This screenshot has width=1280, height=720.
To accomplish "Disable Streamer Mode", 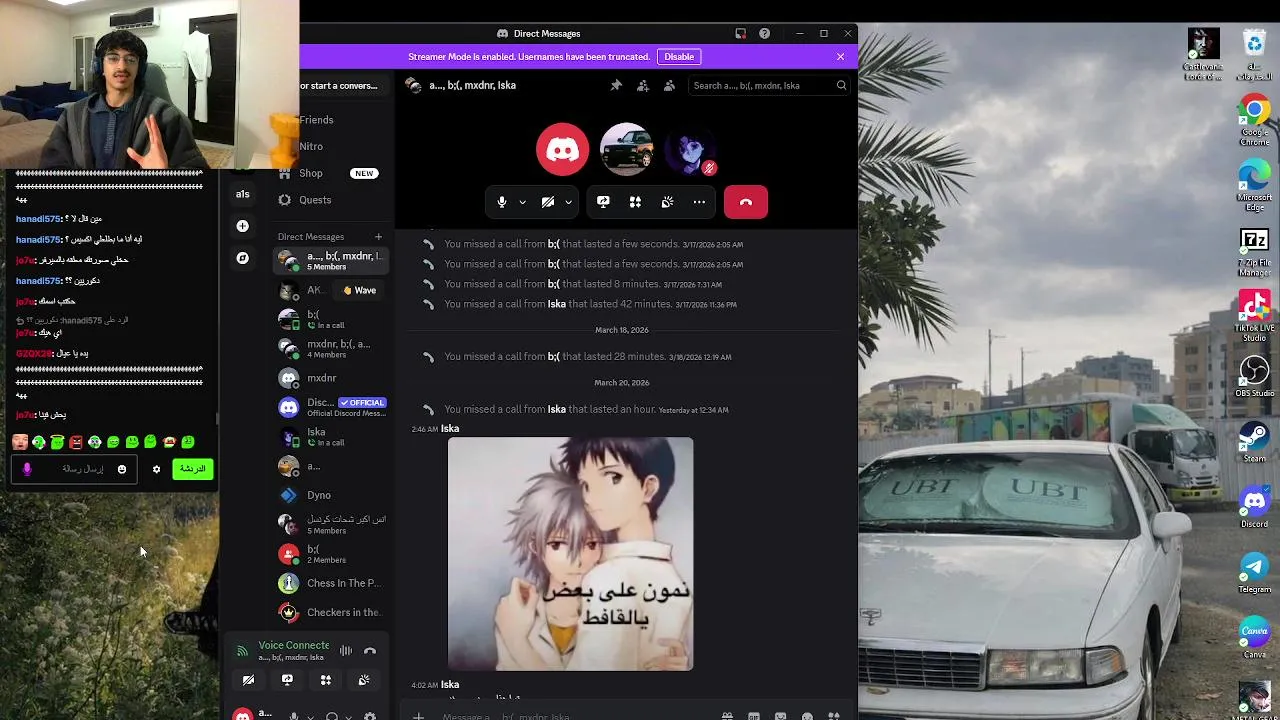I will 679,57.
